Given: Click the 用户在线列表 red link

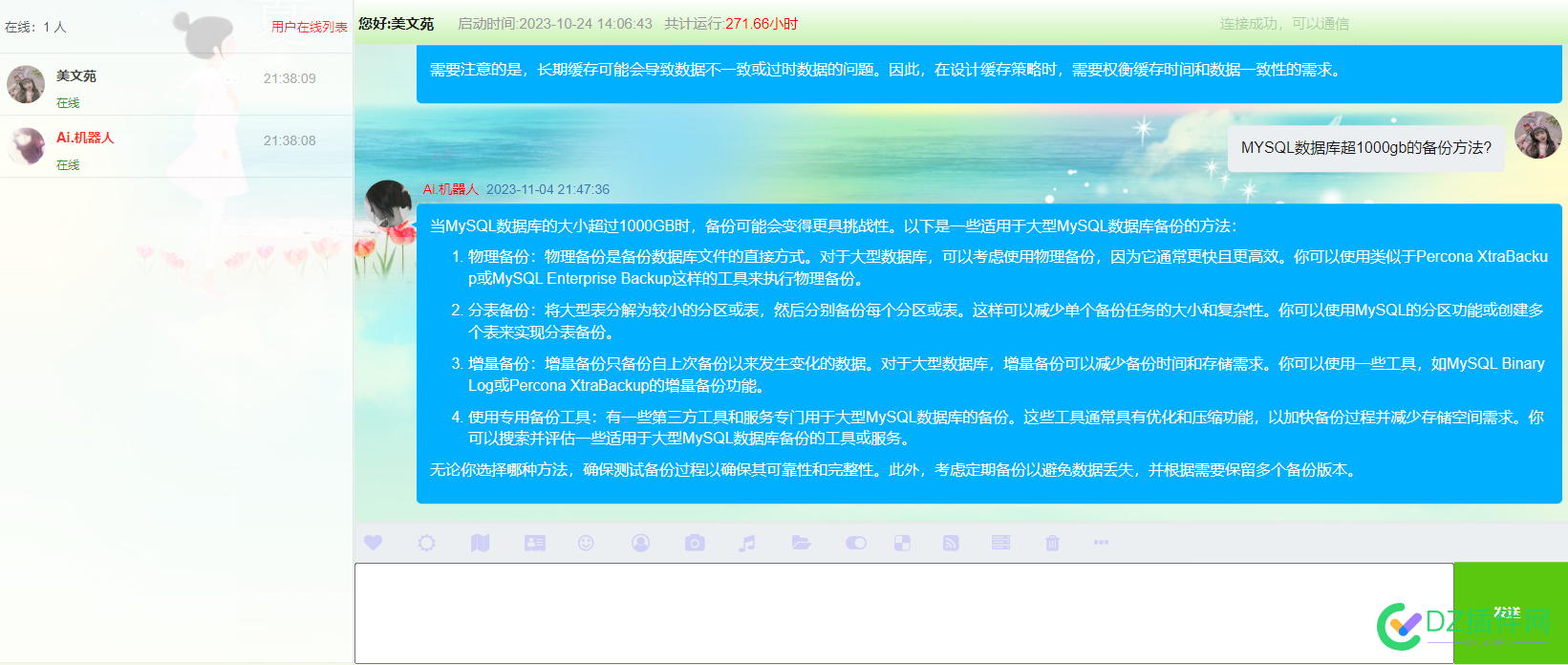Looking at the screenshot, I should tap(310, 27).
